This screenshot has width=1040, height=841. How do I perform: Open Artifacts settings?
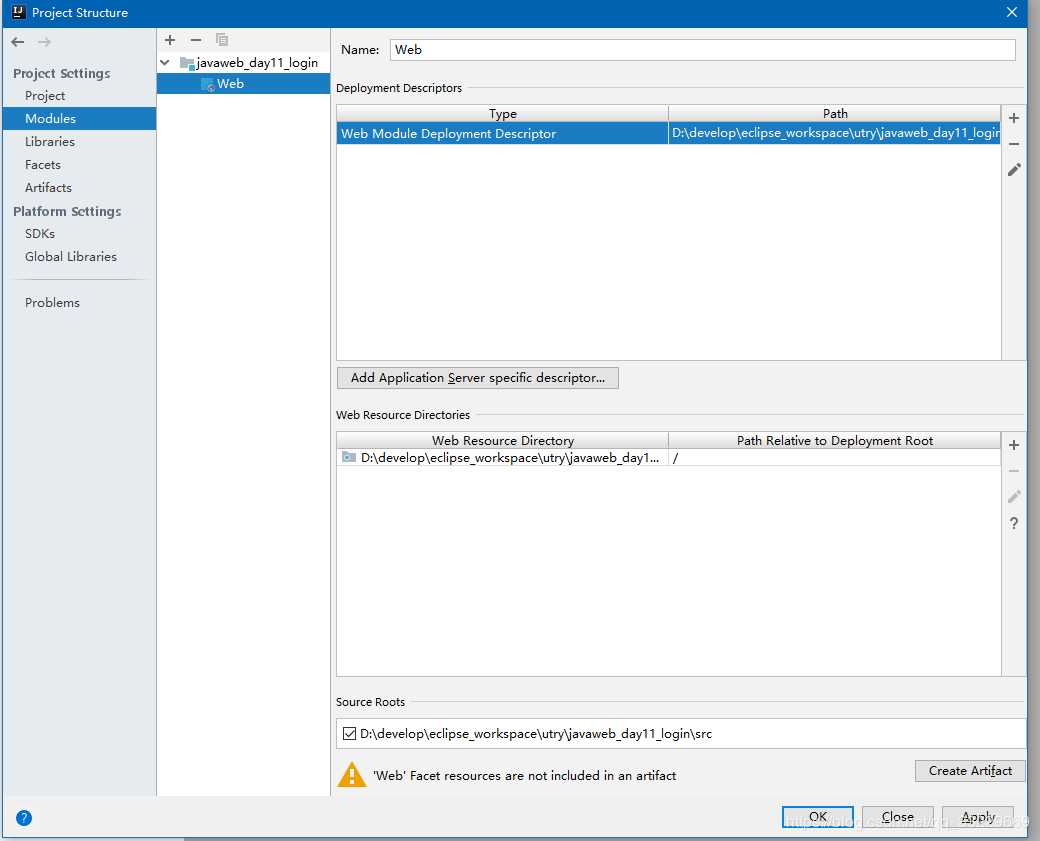(48, 188)
